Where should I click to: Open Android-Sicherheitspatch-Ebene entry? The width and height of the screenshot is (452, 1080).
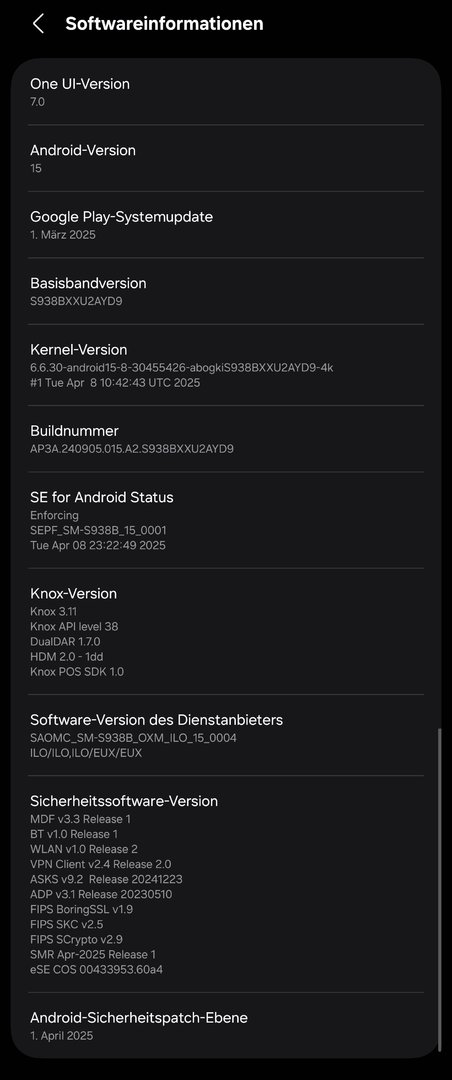pyautogui.click(x=226, y=1026)
